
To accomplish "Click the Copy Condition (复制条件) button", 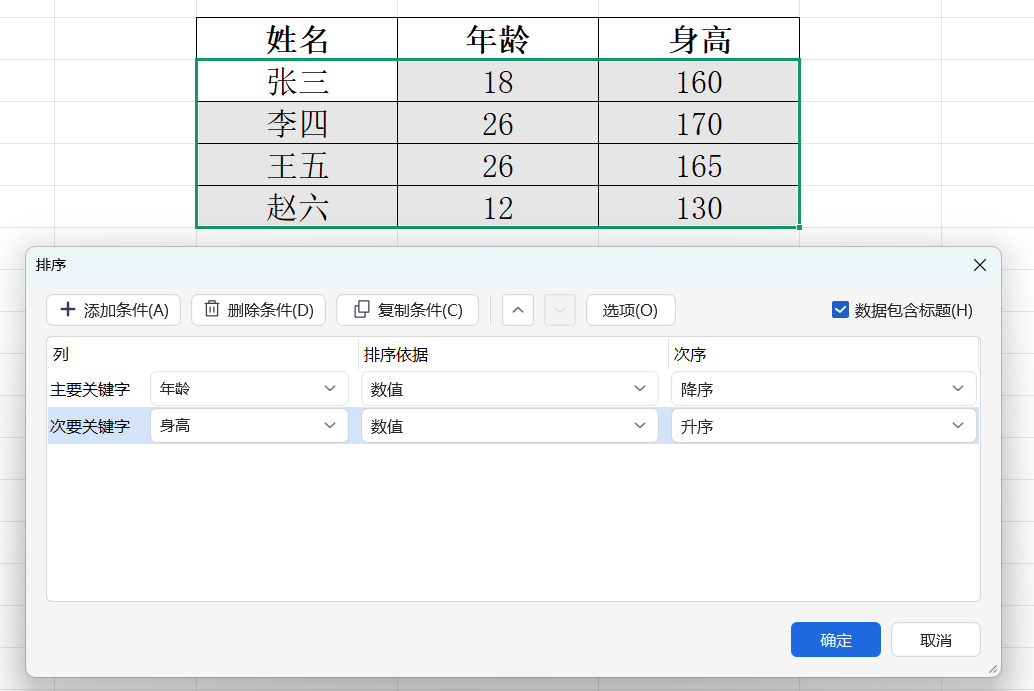I will pos(407,310).
